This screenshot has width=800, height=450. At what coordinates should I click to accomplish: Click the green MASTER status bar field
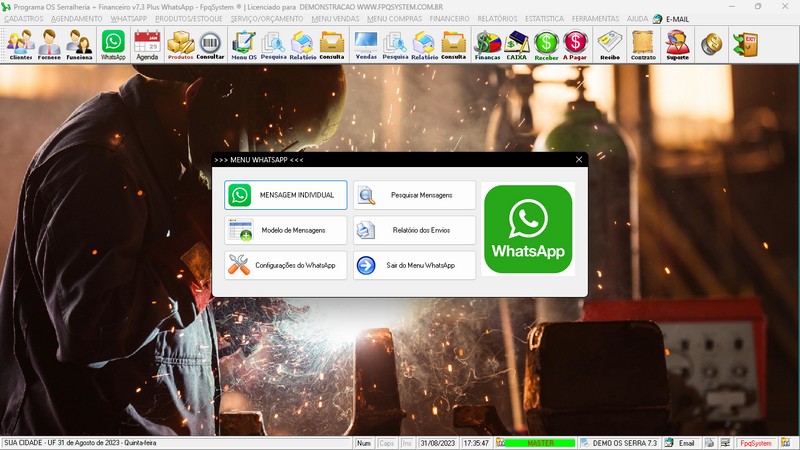point(540,443)
